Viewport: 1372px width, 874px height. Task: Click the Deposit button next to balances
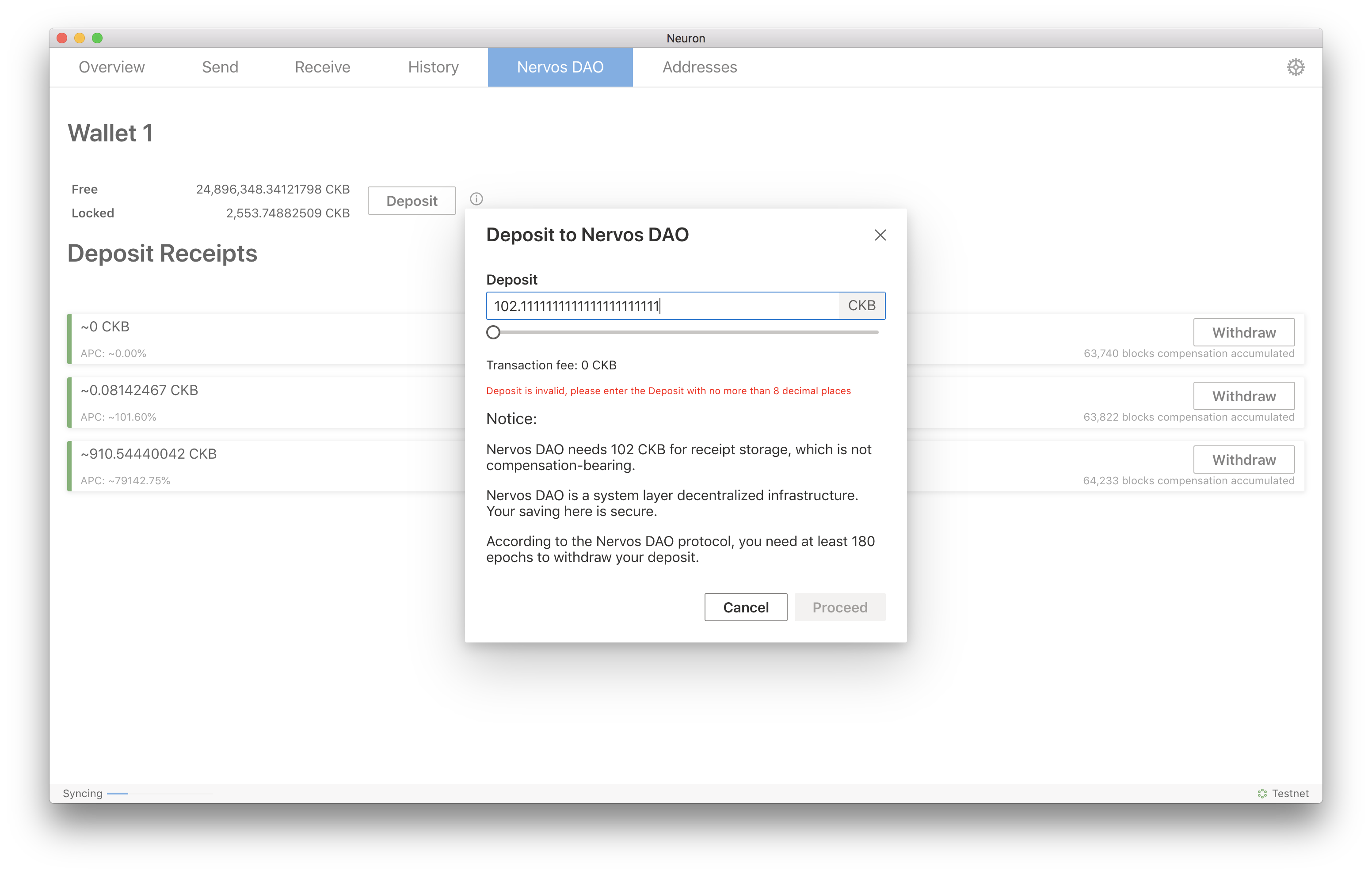(412, 201)
